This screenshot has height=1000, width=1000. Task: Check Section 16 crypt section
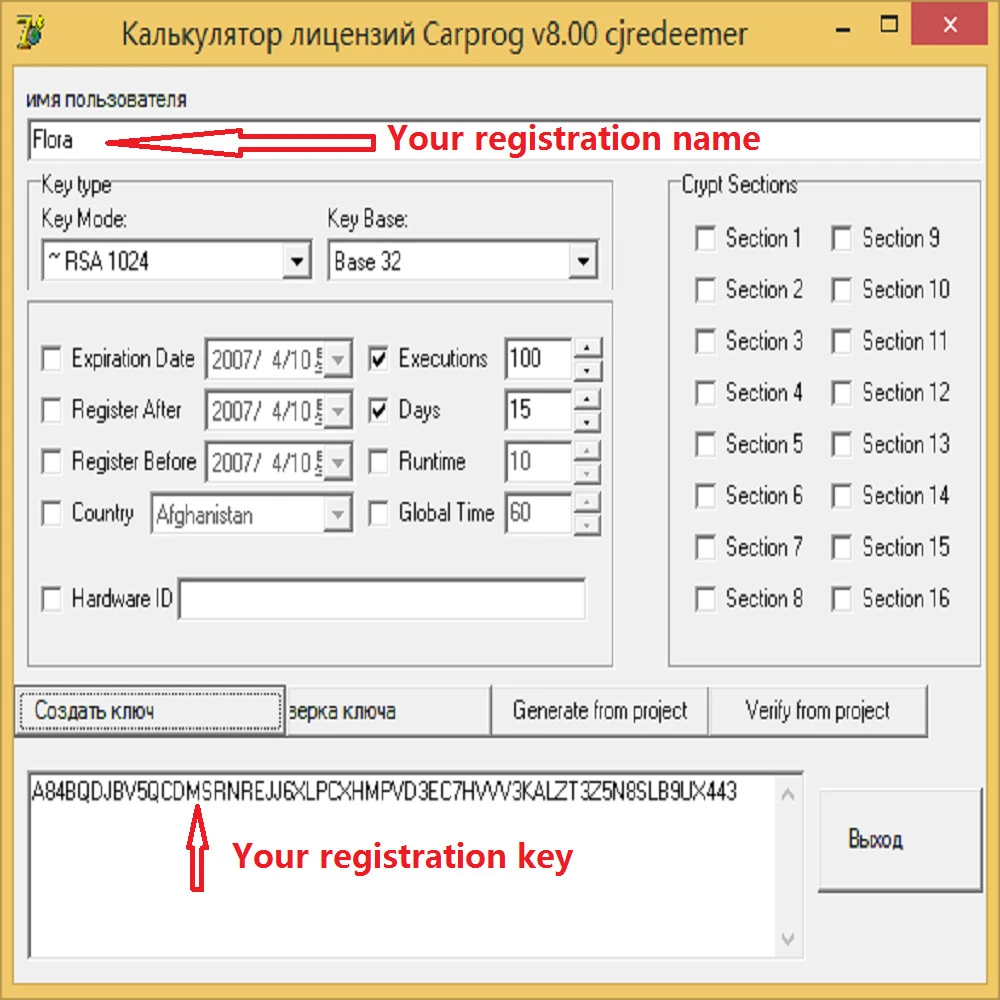point(842,599)
